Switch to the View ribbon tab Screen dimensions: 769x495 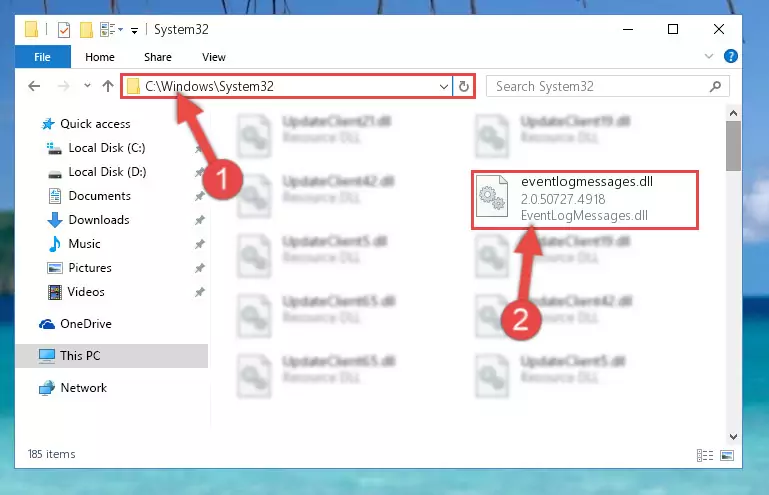click(214, 57)
